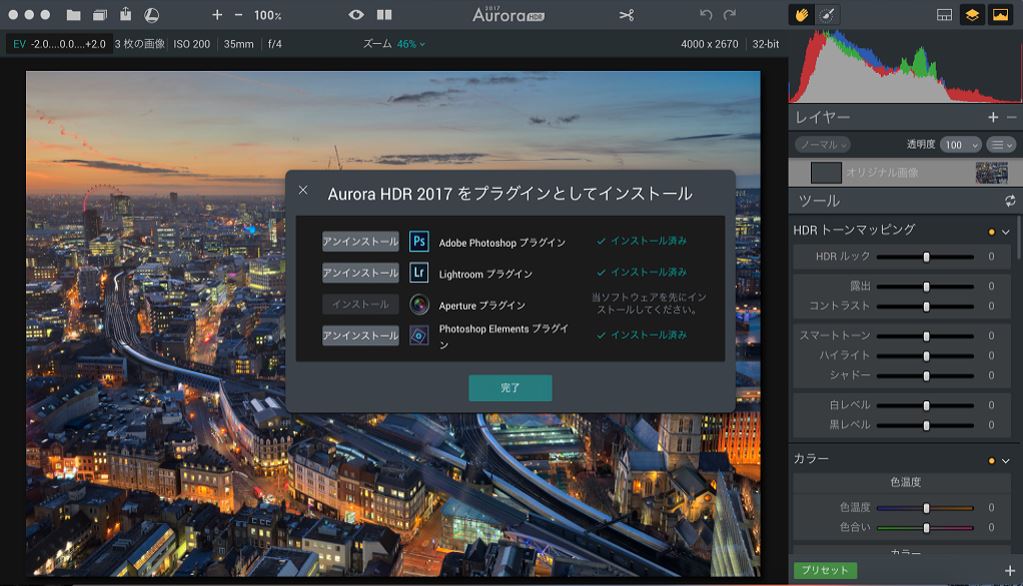
Task: Click the EV -2.0...0.0...+2.0 indicator
Action: 59,44
